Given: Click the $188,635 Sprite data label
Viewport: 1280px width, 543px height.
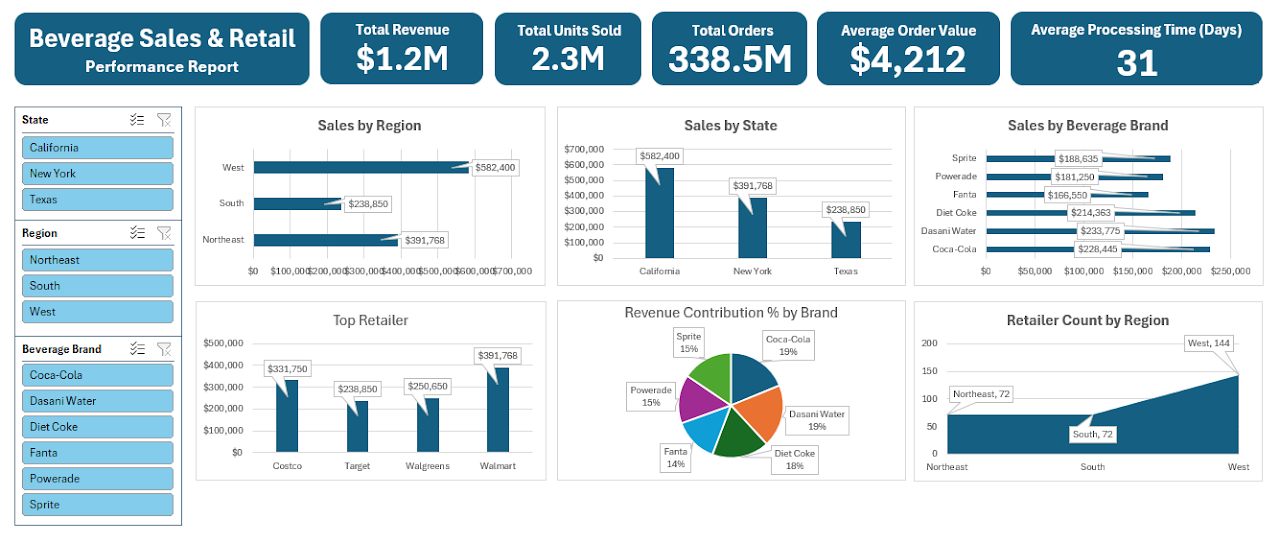Looking at the screenshot, I should (1080, 158).
